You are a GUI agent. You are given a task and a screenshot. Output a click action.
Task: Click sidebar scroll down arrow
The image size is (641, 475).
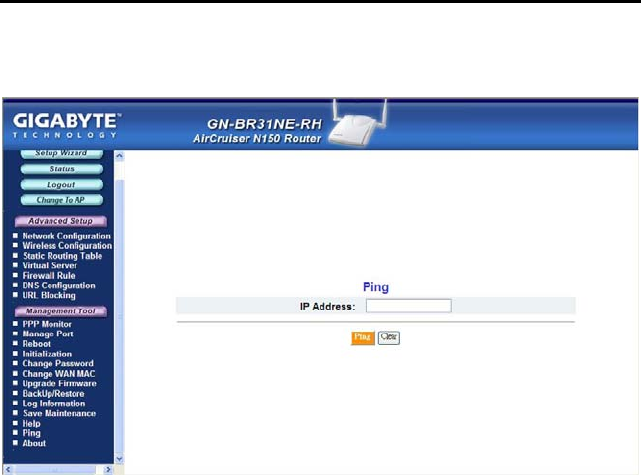(x=119, y=459)
